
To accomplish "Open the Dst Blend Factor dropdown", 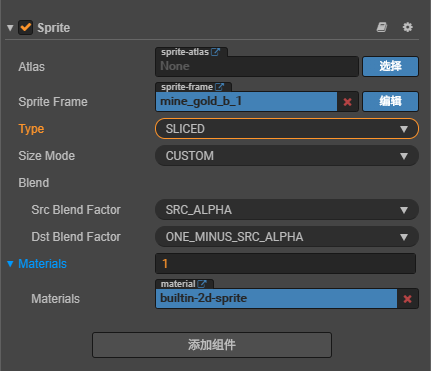I will (287, 237).
